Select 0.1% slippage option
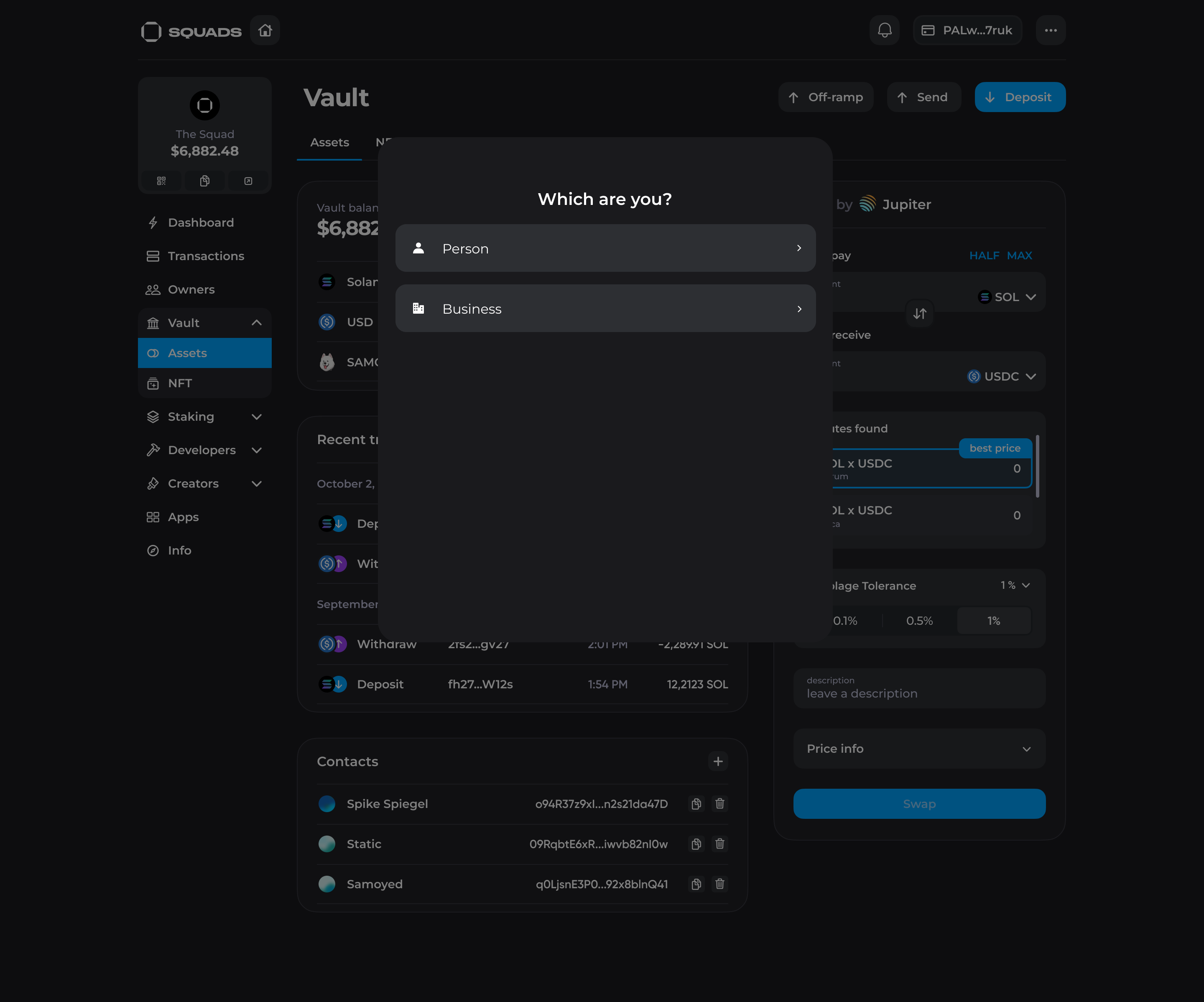Viewport: 1204px width, 1002px height. (845, 621)
